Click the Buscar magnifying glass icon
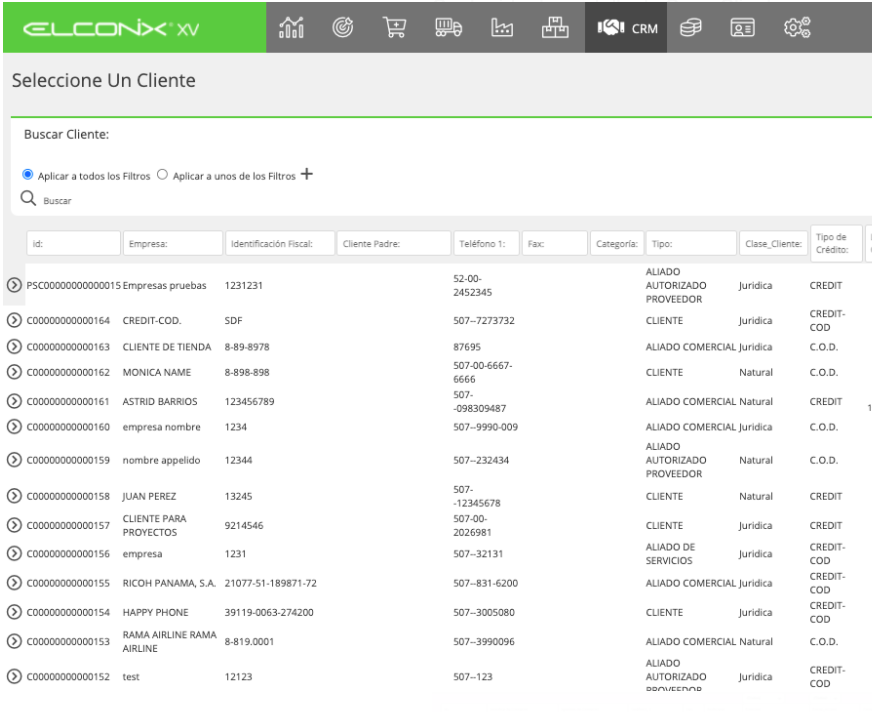 click(28, 199)
